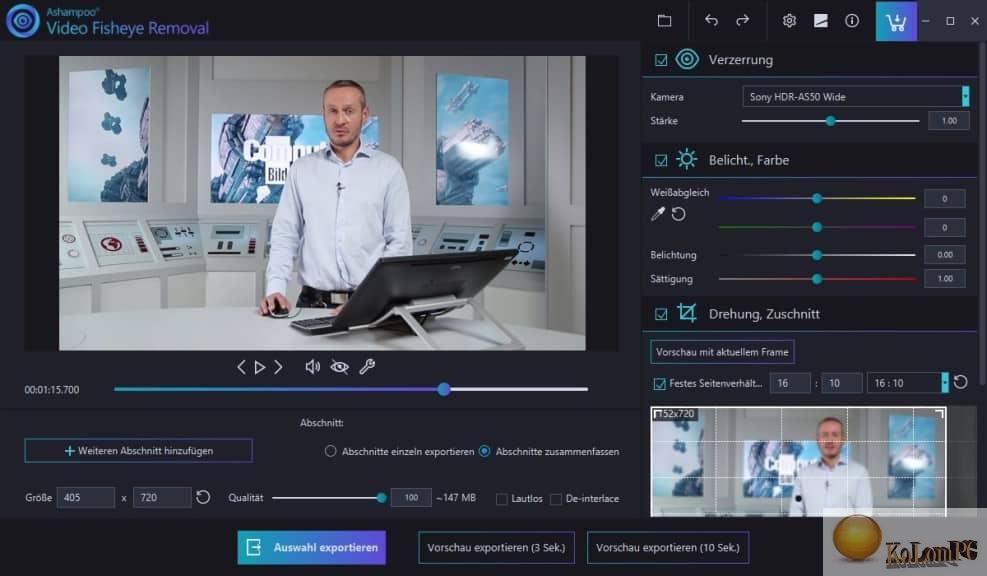This screenshot has height=576, width=987.
Task: Step to previous frame
Action: point(241,367)
